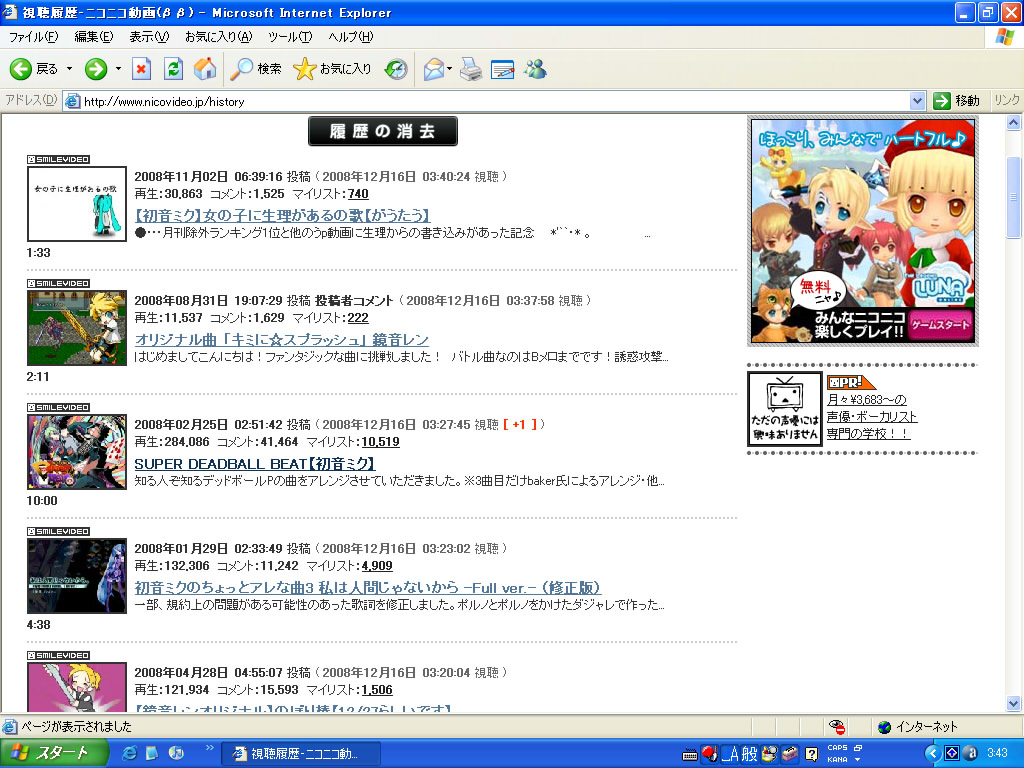Open the 声優・ボーカリスト PR link

872,417
